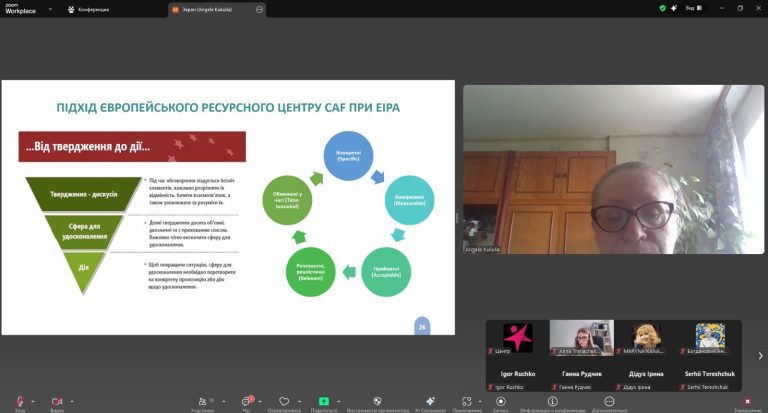Image resolution: width=768 pixels, height=413 pixels.
Task: Open the Reactions menu
Action: [x=284, y=400]
